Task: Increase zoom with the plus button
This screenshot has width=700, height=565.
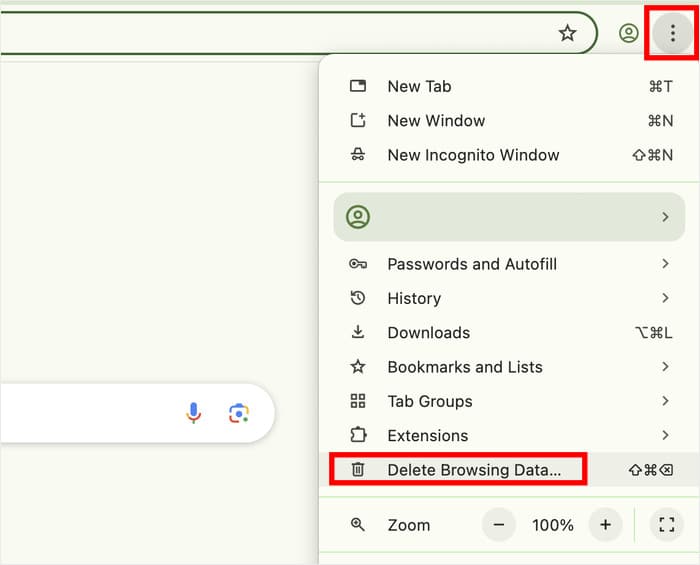Action: 605,524
